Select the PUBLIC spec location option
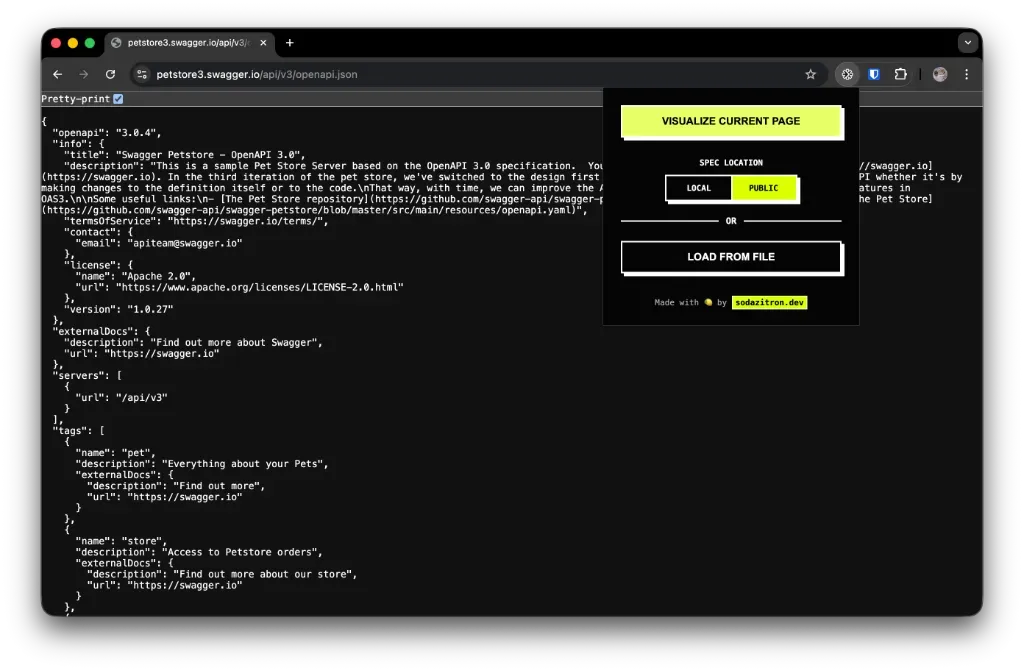Viewport: 1024px width, 670px height. (x=764, y=188)
